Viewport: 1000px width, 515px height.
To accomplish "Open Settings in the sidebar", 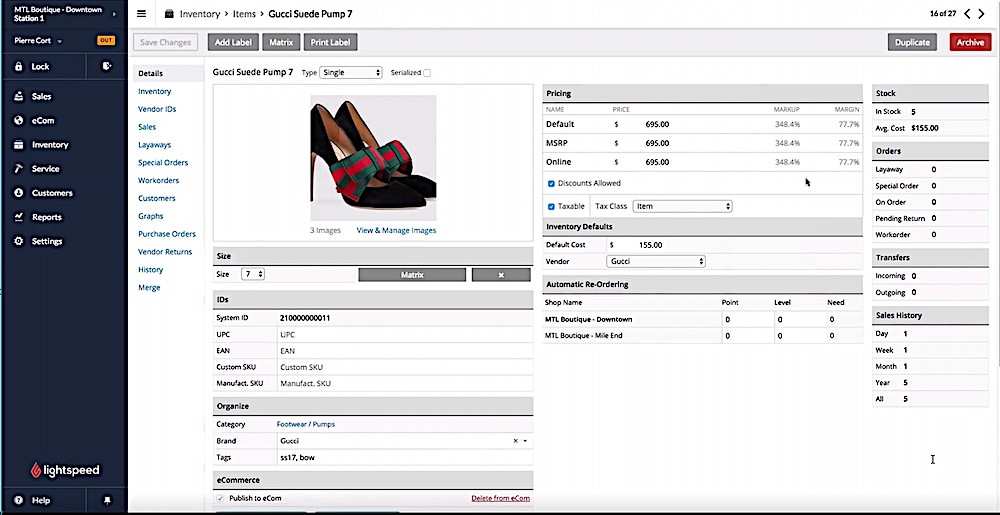I will click(47, 242).
